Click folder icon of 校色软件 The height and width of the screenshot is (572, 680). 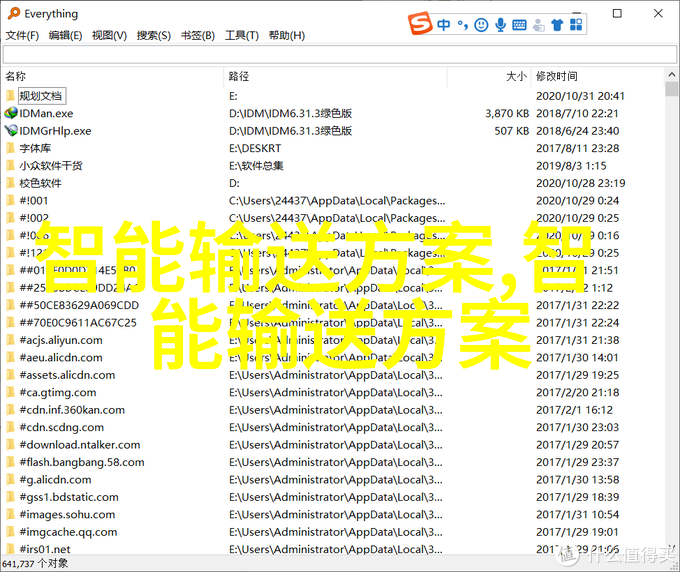(11, 183)
